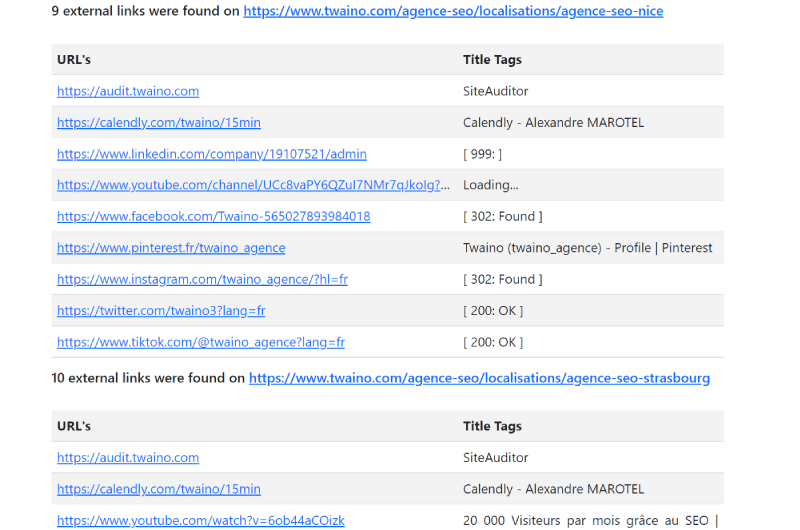Viewport: 800px width, 530px height.
Task: Select the "URL's" header in Strasbourg table
Action: 74,426
